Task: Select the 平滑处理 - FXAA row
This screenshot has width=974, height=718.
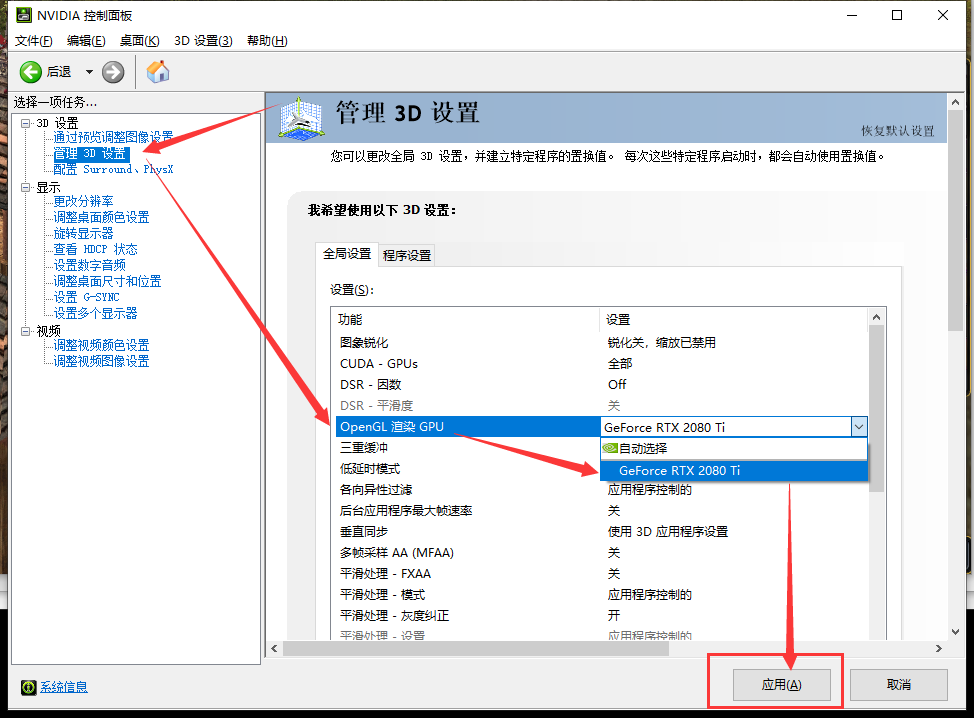Action: 601,574
